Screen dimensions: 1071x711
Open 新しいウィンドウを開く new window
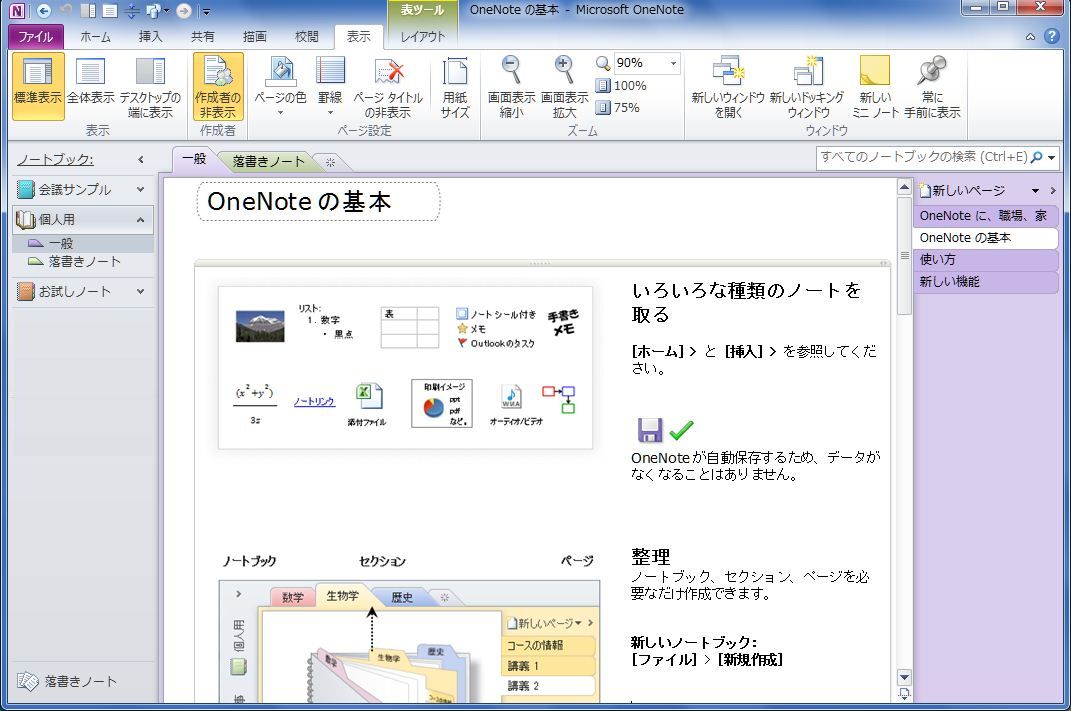[x=728, y=87]
